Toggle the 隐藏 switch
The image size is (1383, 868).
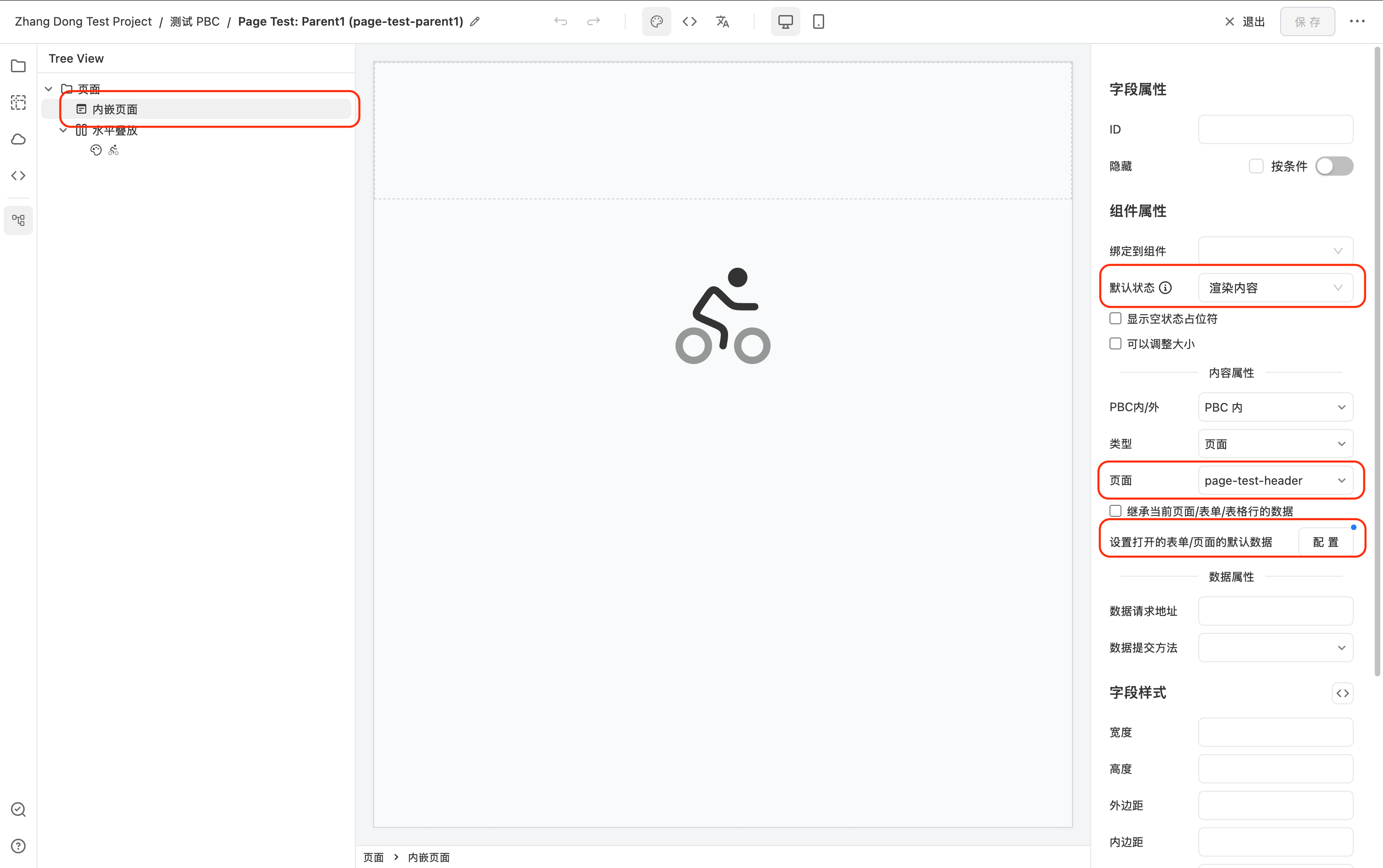tap(1334, 166)
